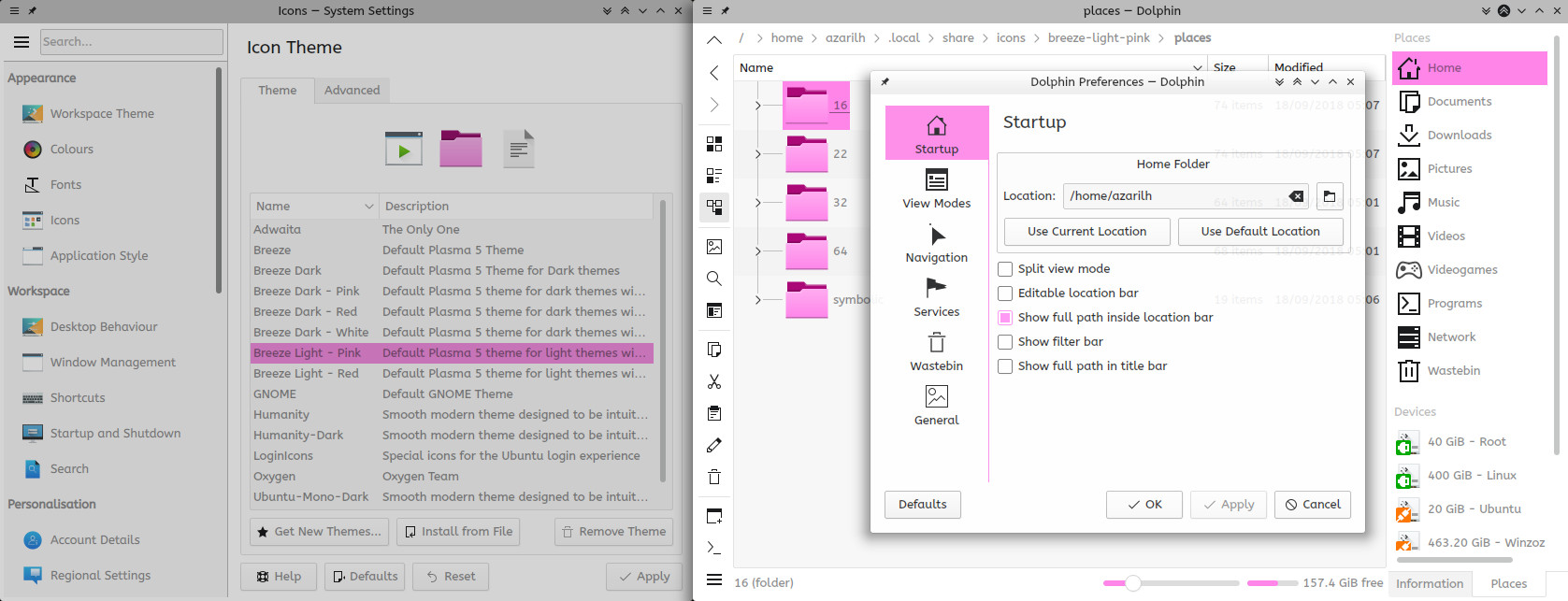The image size is (1568, 601).
Task: Open Videogames in the Places panel
Action: [x=1470, y=270]
